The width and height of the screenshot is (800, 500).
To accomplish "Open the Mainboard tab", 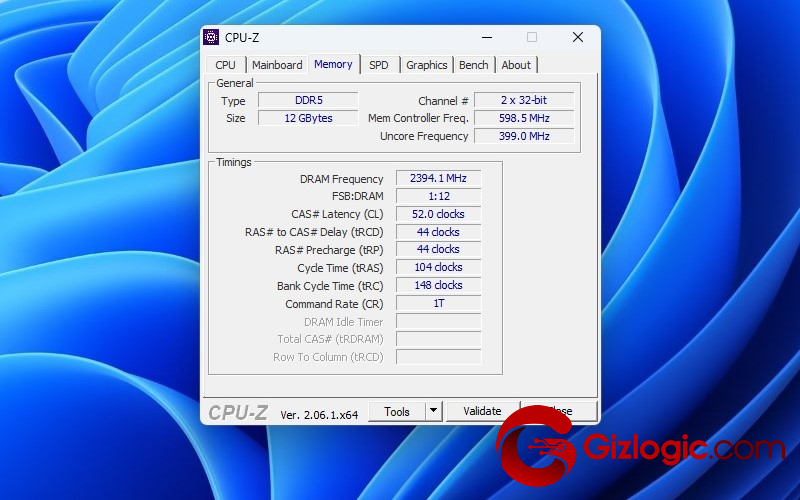I will (x=277, y=65).
